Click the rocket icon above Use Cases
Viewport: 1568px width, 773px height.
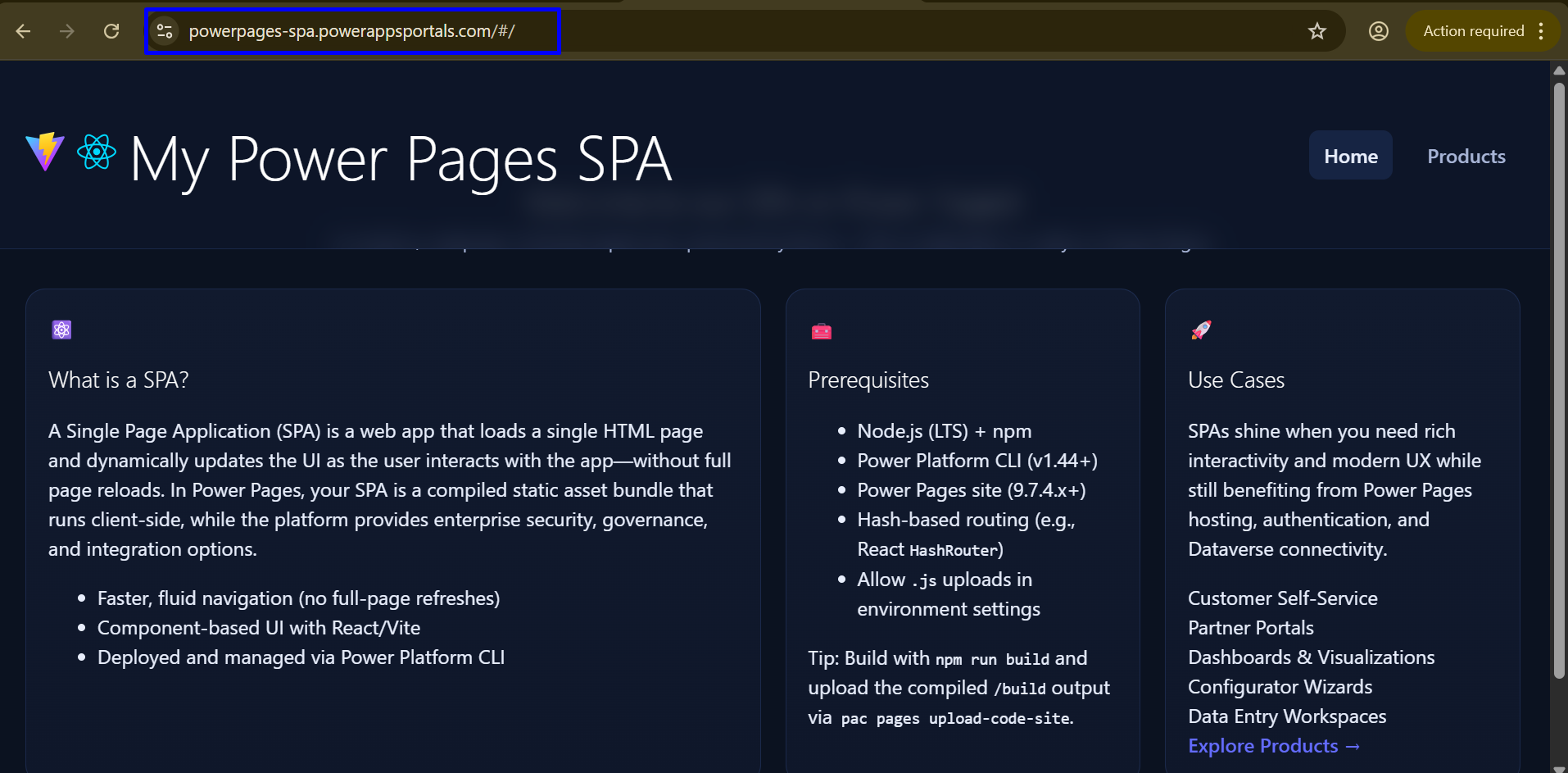click(1201, 330)
